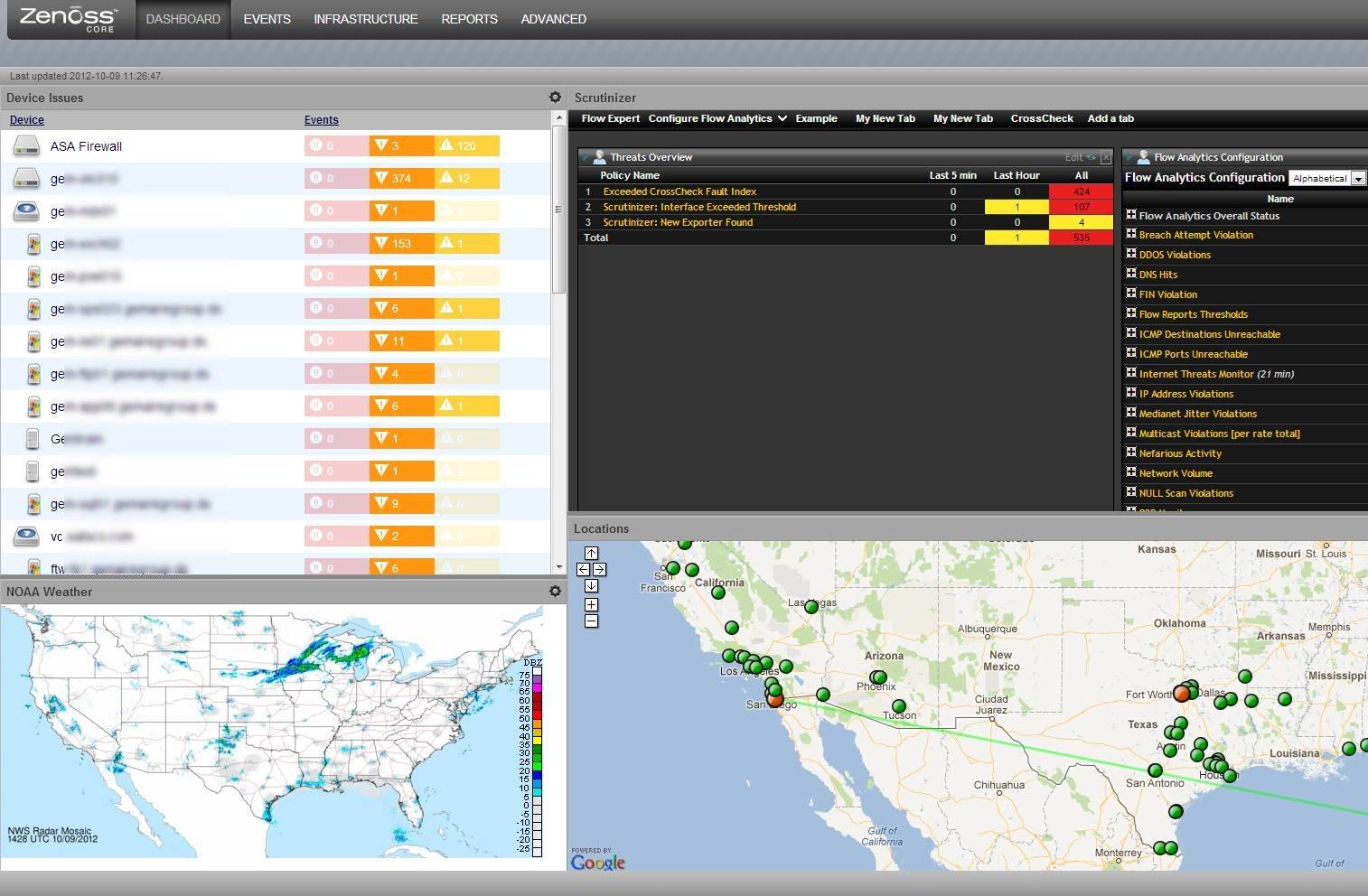1368x896 pixels.
Task: Open Internet Threats Monitor entry
Action: point(1216,374)
